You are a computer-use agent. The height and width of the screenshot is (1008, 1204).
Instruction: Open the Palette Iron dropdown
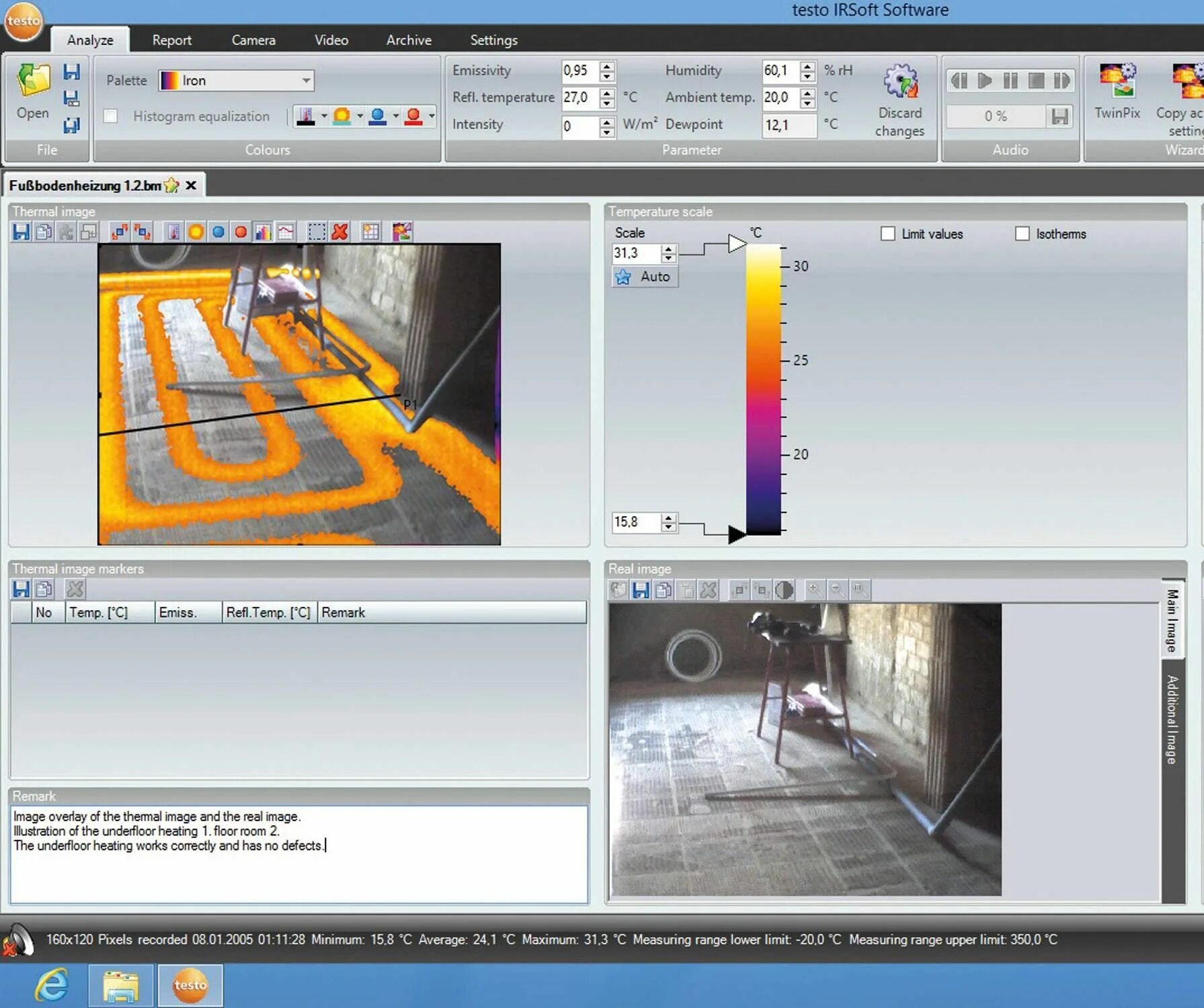(x=306, y=81)
